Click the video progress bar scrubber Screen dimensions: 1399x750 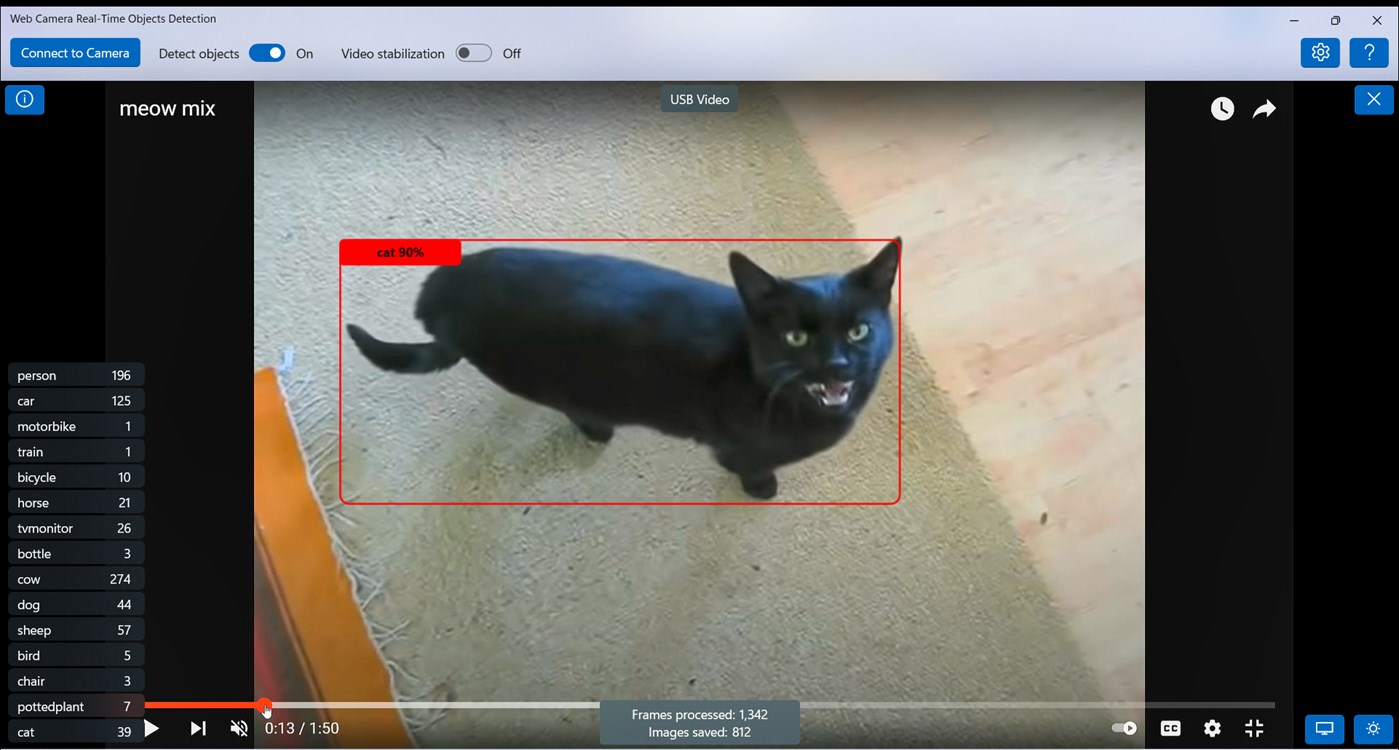(265, 706)
